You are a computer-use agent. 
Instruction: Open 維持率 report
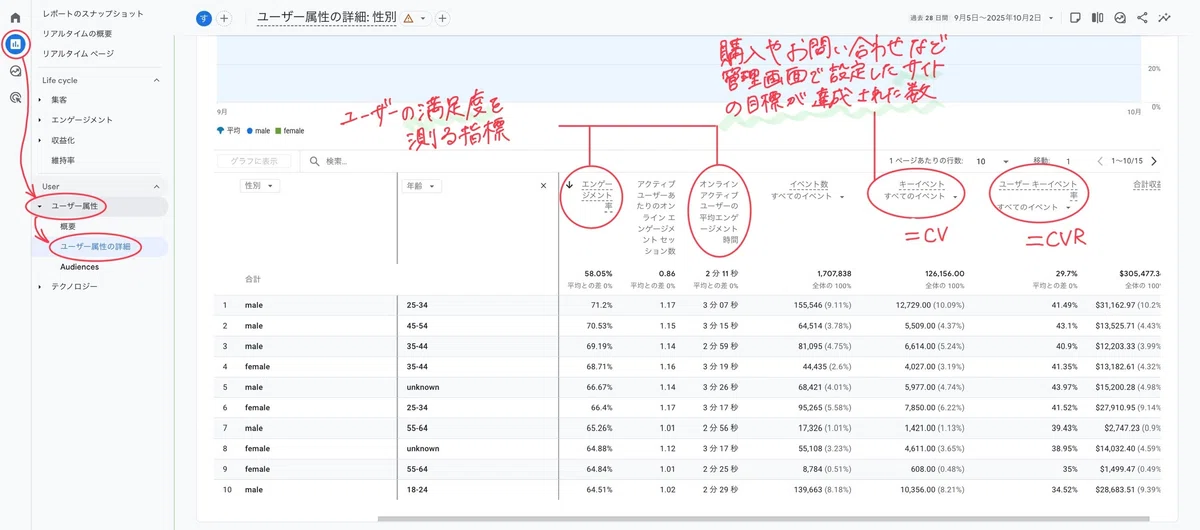(63, 160)
